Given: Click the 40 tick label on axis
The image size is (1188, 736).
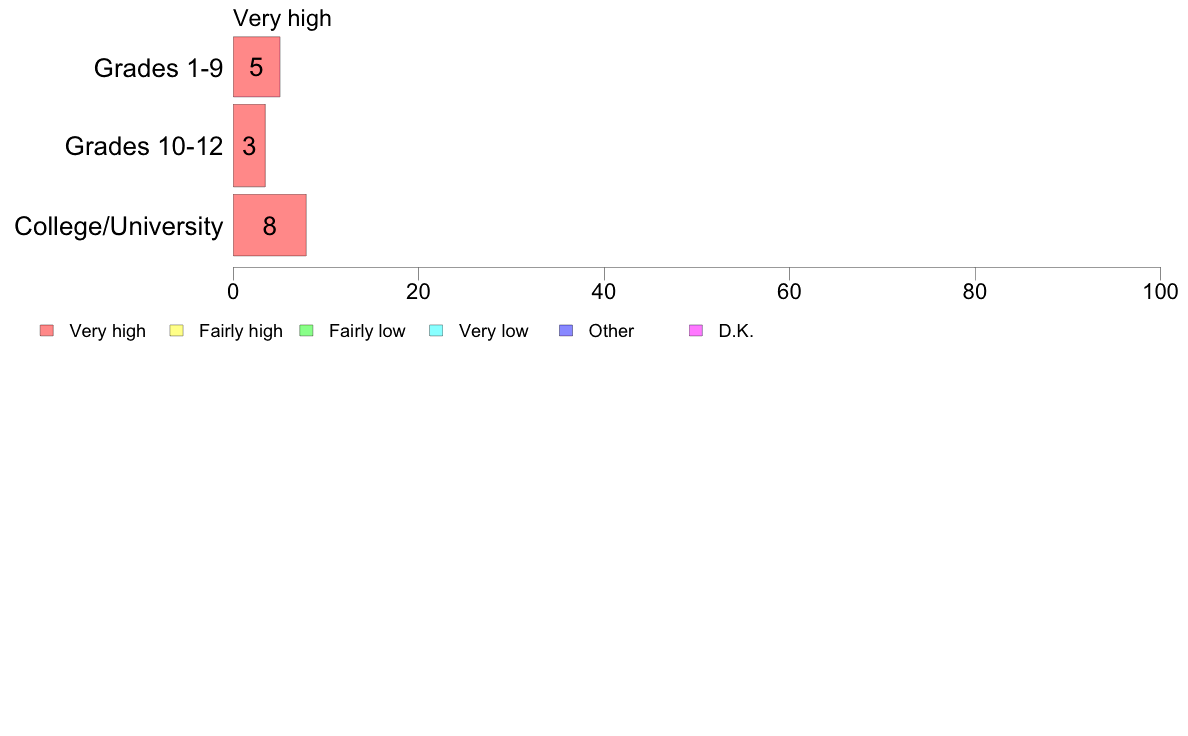Looking at the screenshot, I should (x=604, y=292).
